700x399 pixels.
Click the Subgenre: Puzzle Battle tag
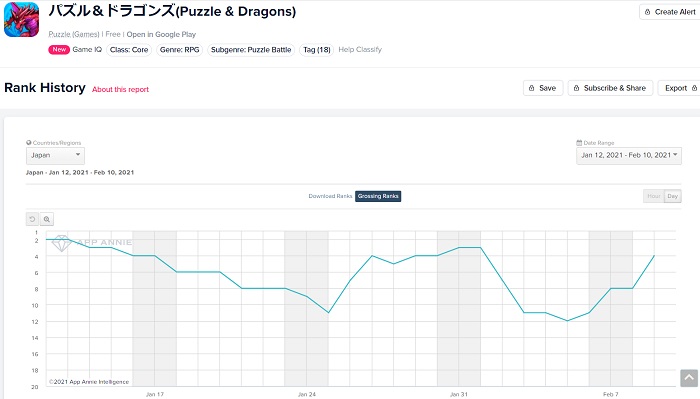pos(251,50)
